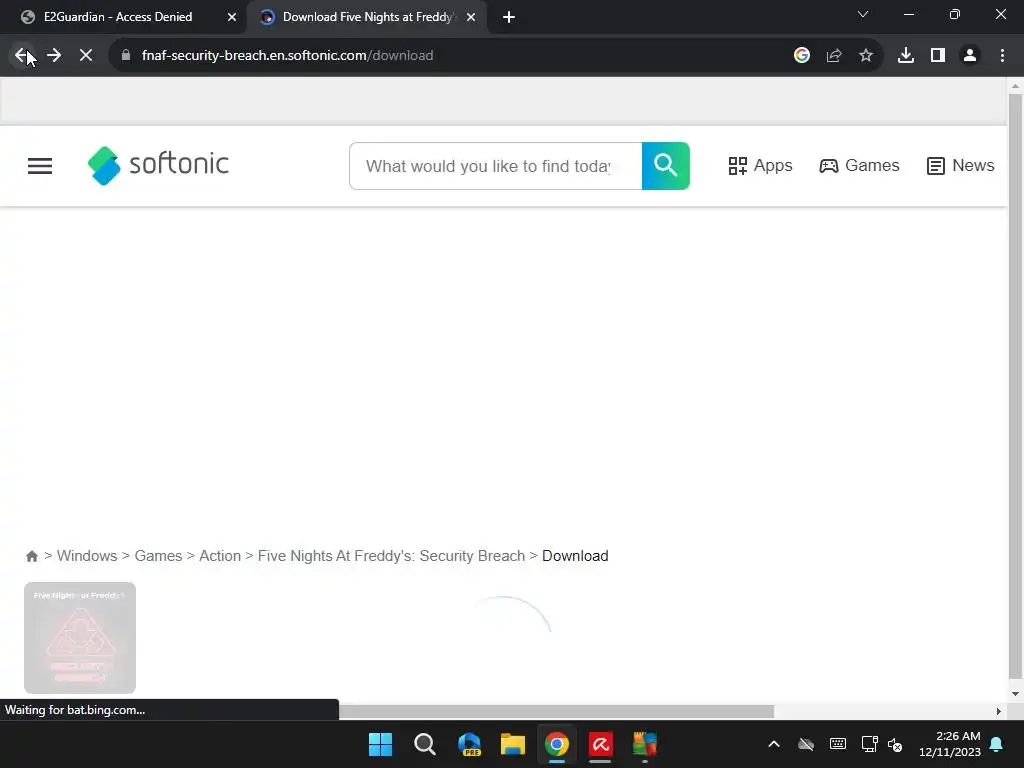Submit search with magnifier button
This screenshot has height=768, width=1024.
[665, 166]
